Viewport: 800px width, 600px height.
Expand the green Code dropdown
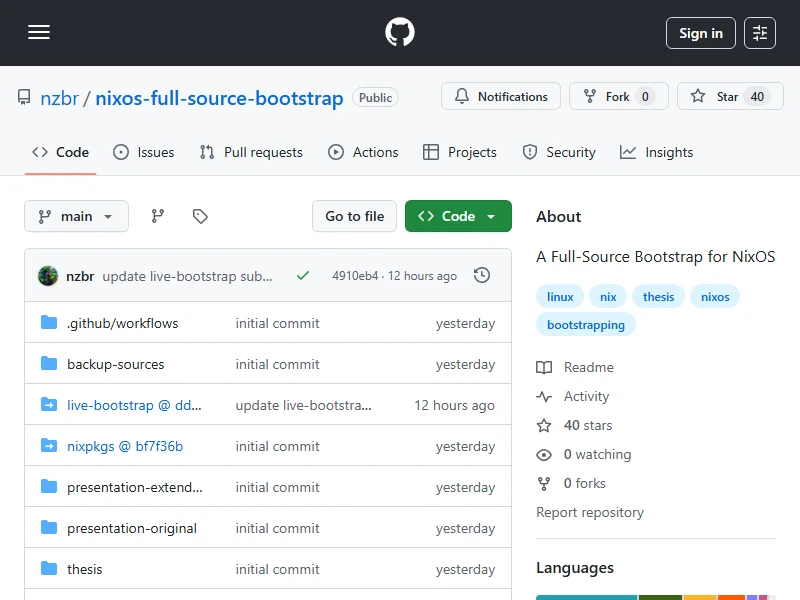click(458, 216)
